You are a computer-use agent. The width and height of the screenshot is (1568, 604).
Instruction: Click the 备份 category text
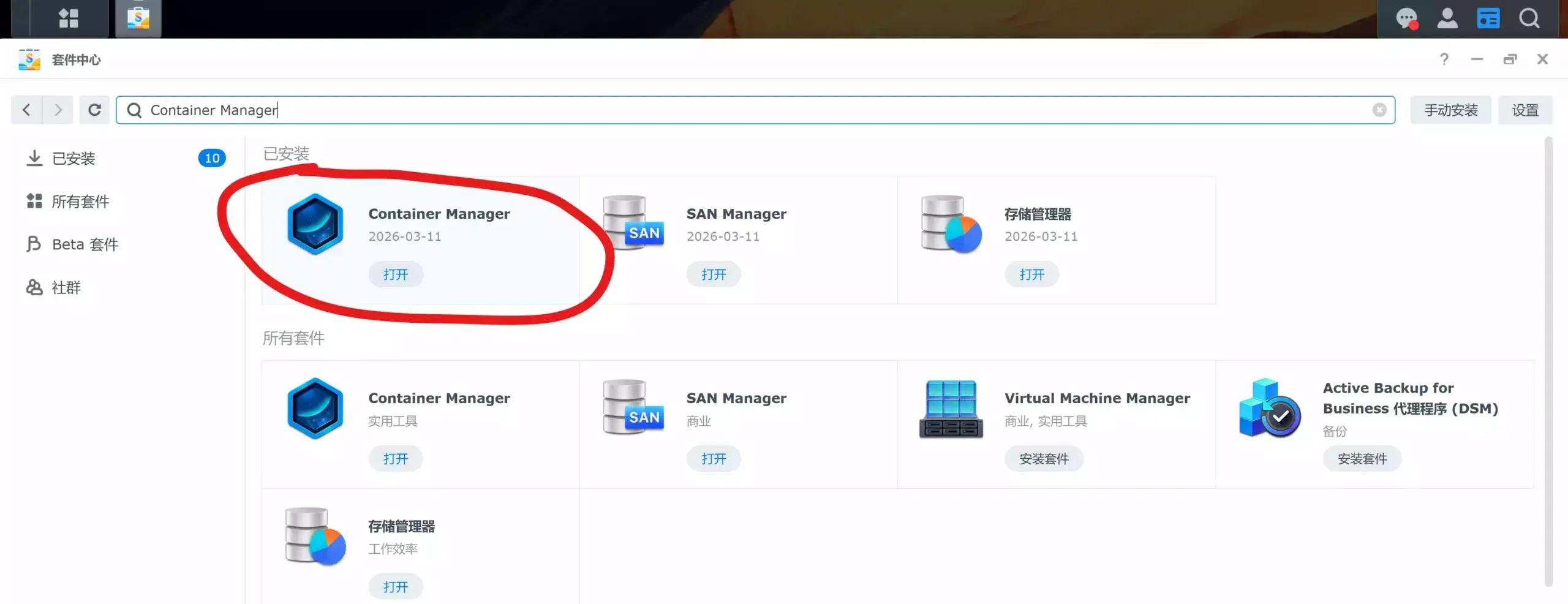[1335, 431]
